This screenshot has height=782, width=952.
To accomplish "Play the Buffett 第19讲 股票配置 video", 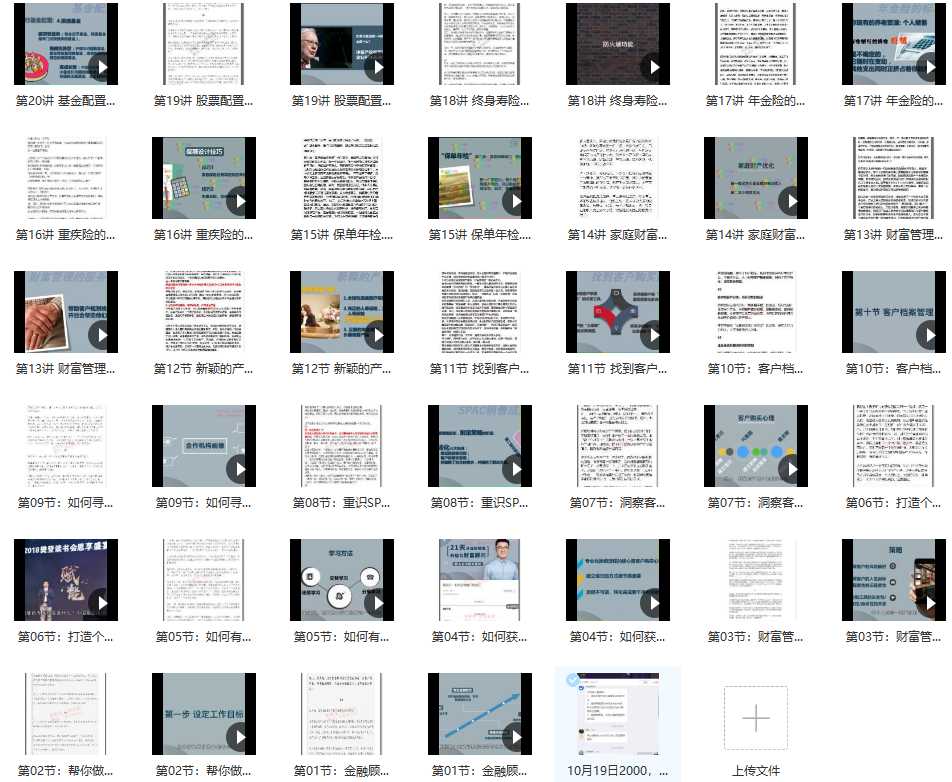I will tap(377, 68).
